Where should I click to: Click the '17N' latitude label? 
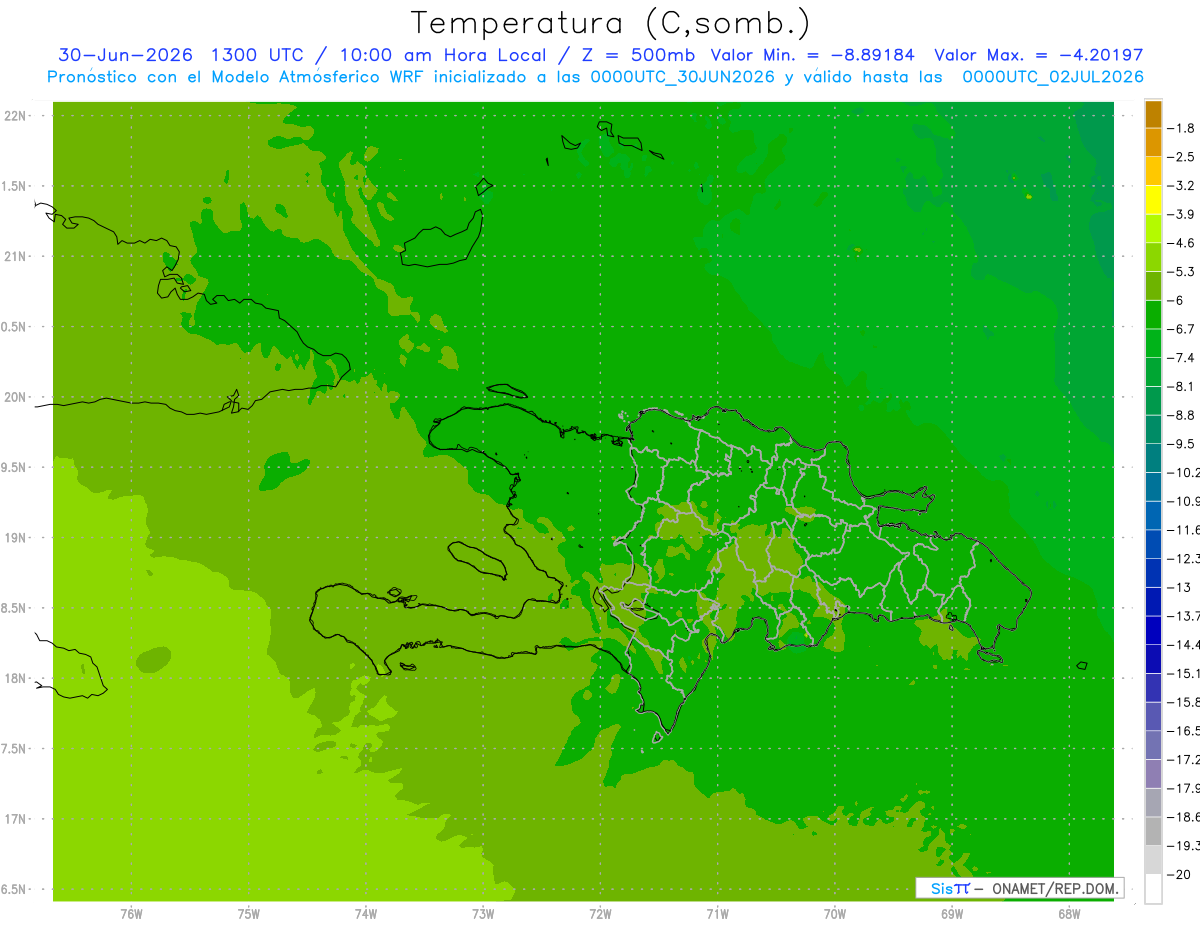15,819
